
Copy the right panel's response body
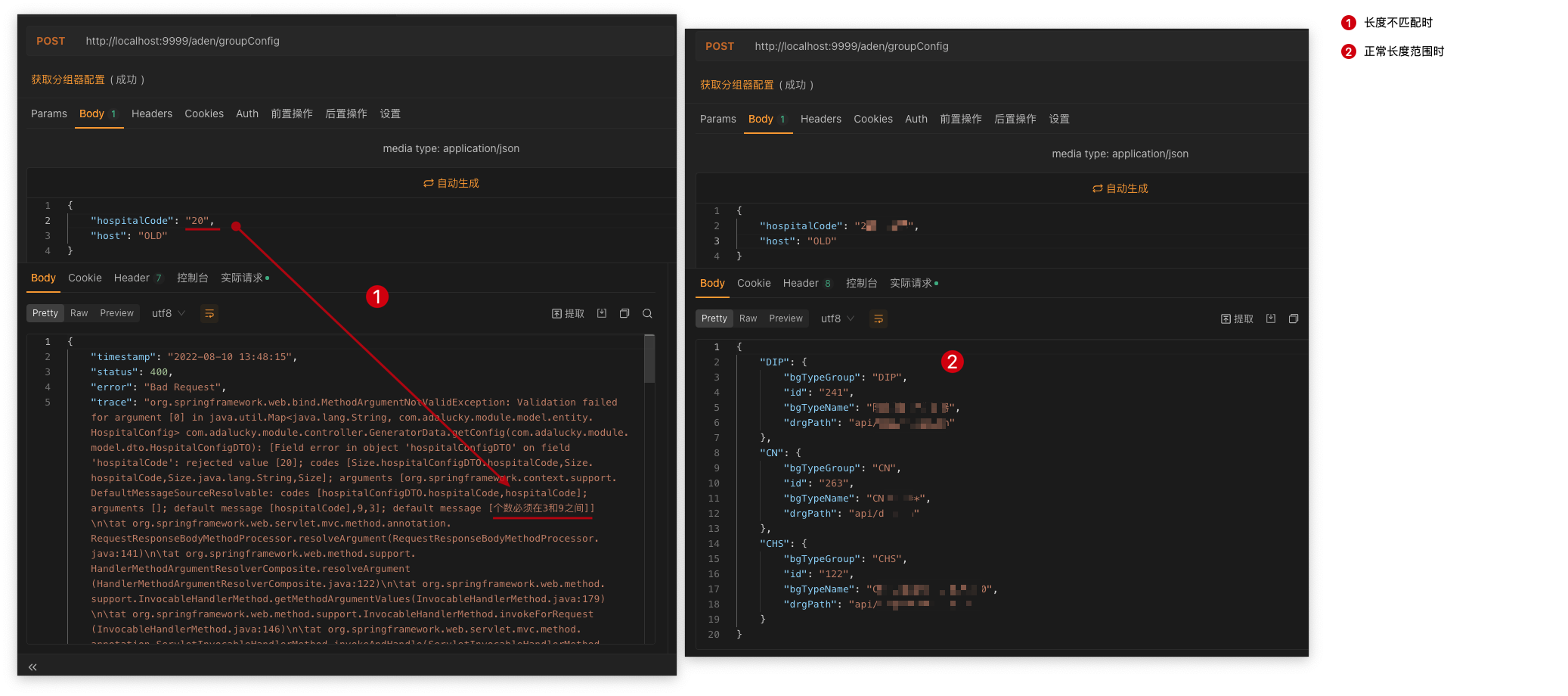coord(1294,318)
